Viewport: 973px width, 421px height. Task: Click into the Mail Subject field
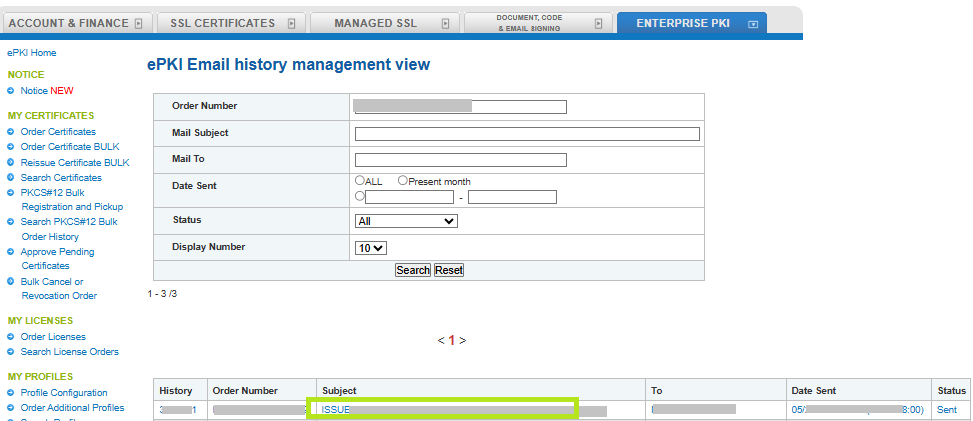[x=527, y=134]
